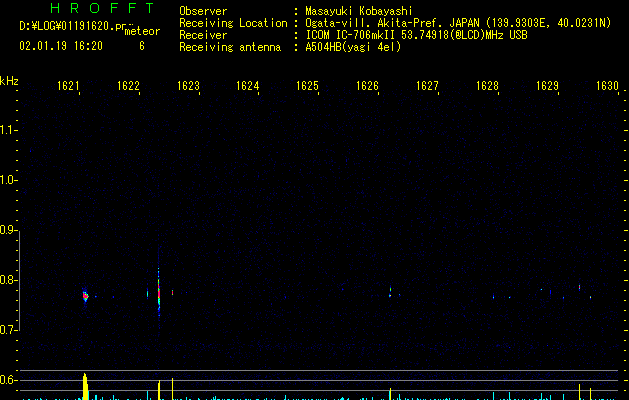The image size is (629, 400).
Task: Select the antenna value A504HB(yagi 4el)
Action: (353, 47)
